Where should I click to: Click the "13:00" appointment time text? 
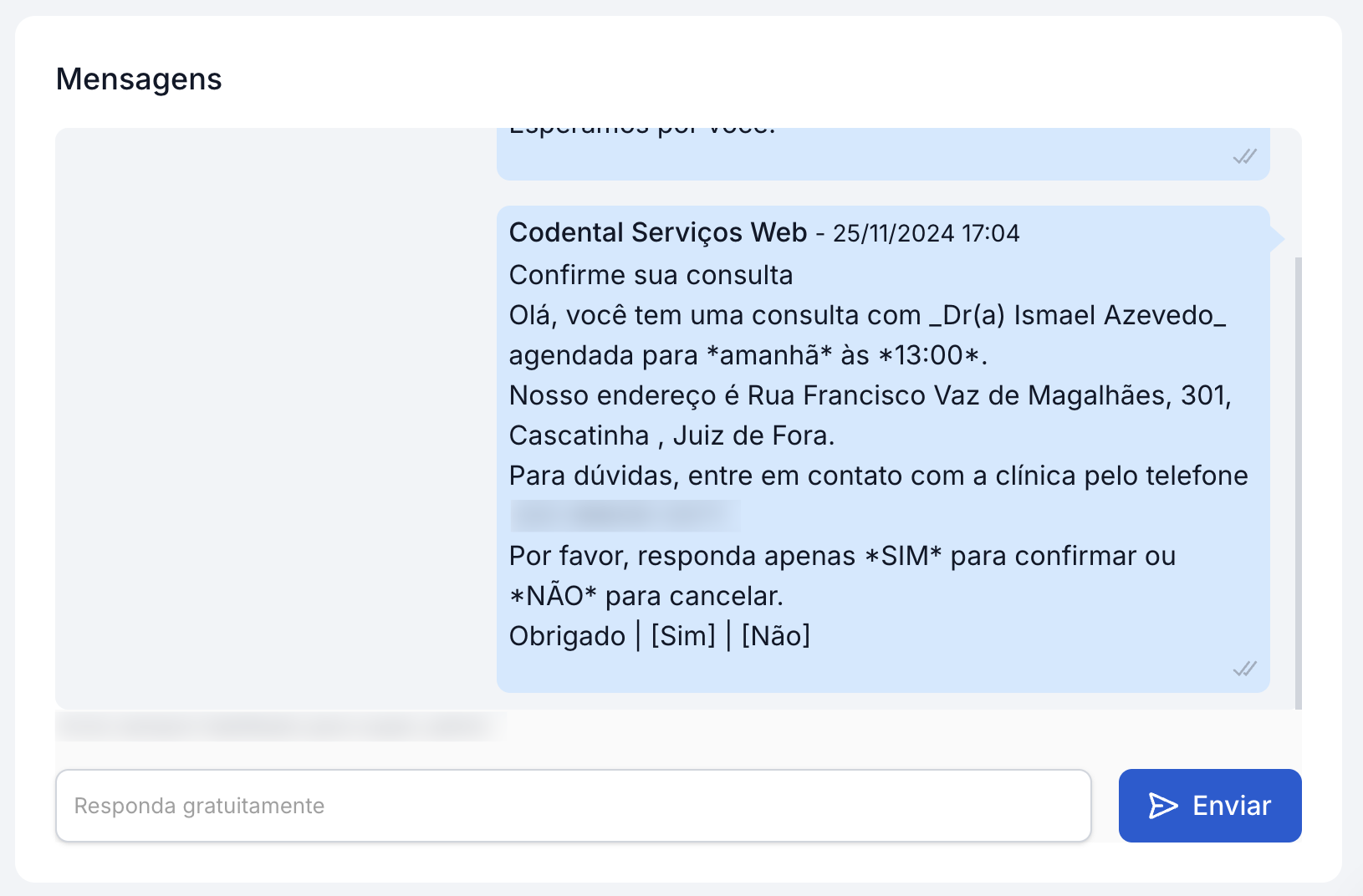click(928, 355)
